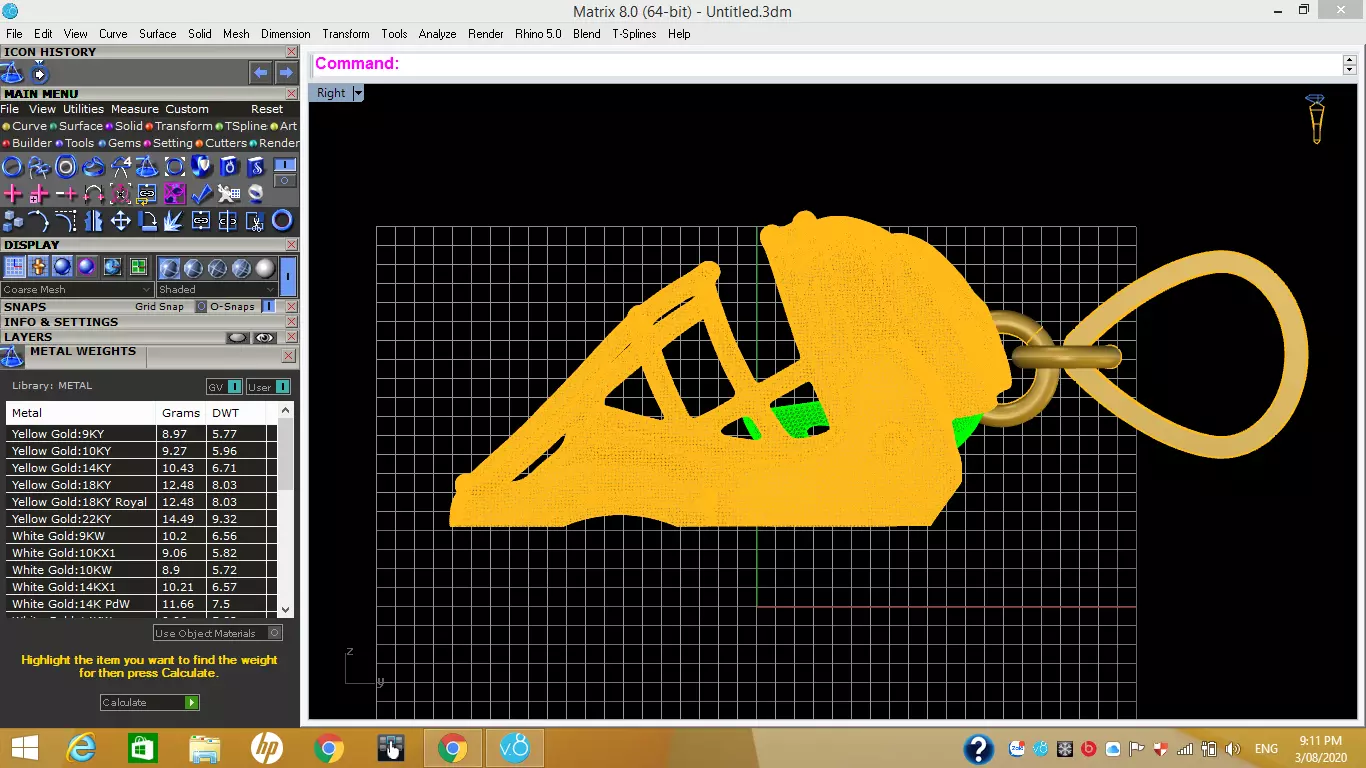Select the Move tool four-arrow icon

click(x=120, y=220)
